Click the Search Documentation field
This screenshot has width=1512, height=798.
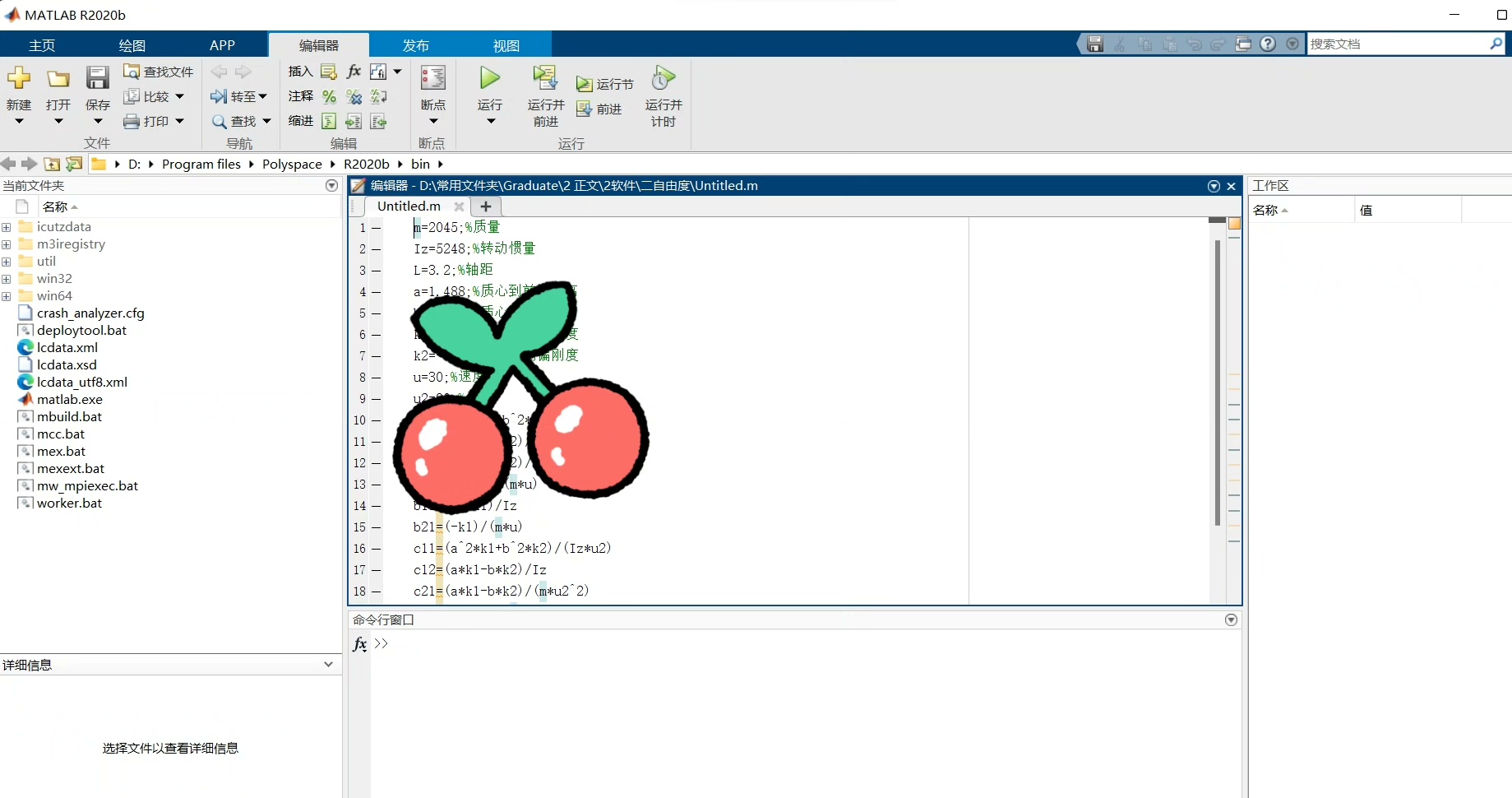tap(1406, 44)
